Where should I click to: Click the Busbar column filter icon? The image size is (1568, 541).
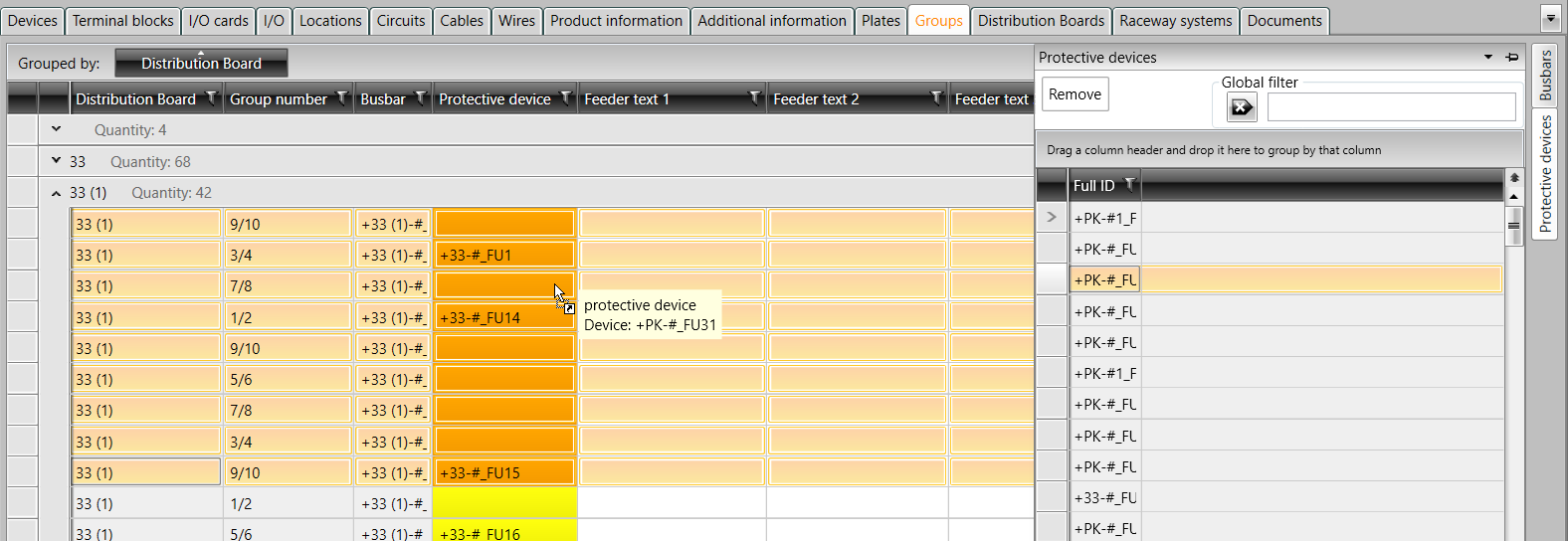[420, 97]
